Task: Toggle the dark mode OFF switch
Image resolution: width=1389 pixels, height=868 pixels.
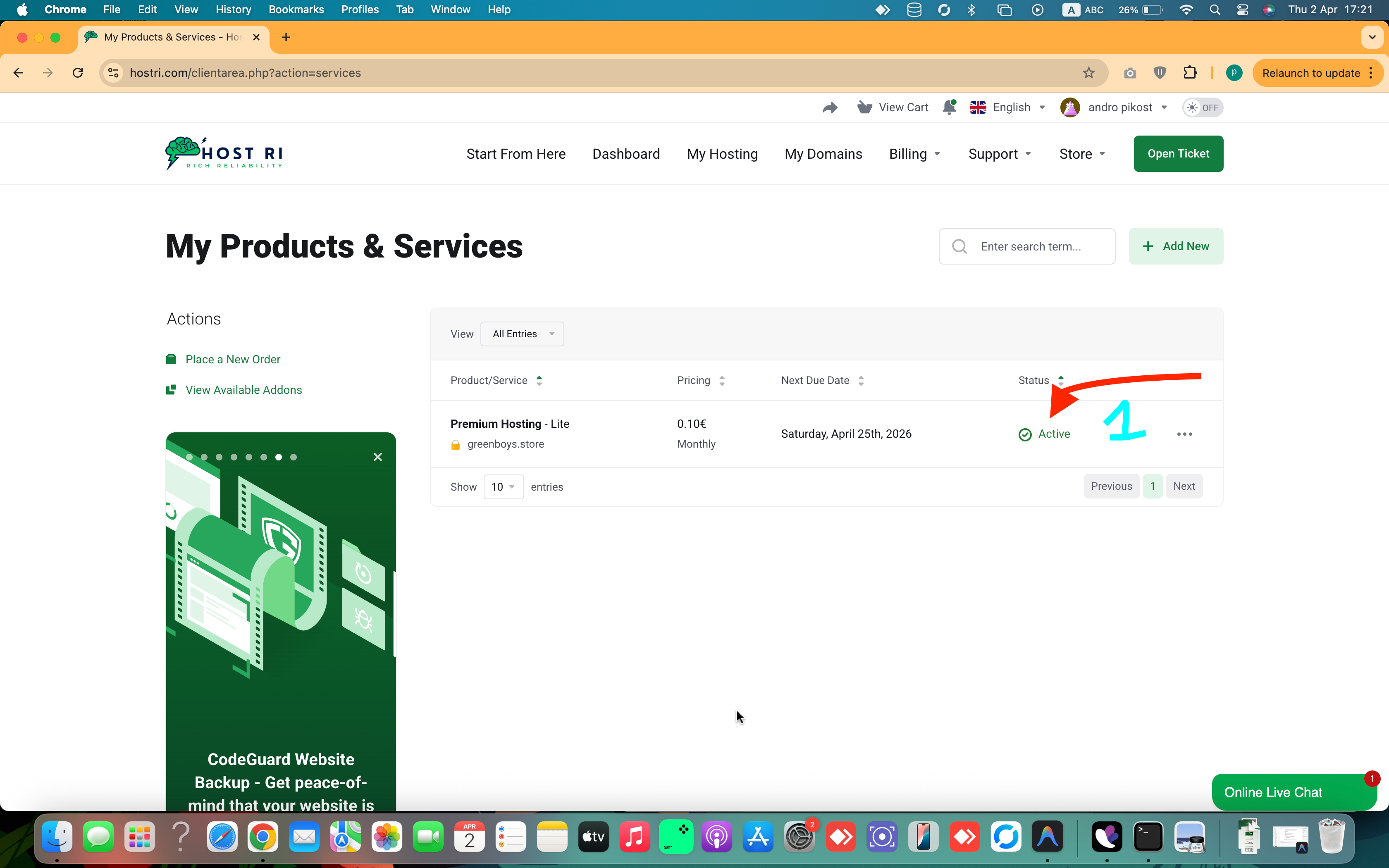Action: (1203, 107)
